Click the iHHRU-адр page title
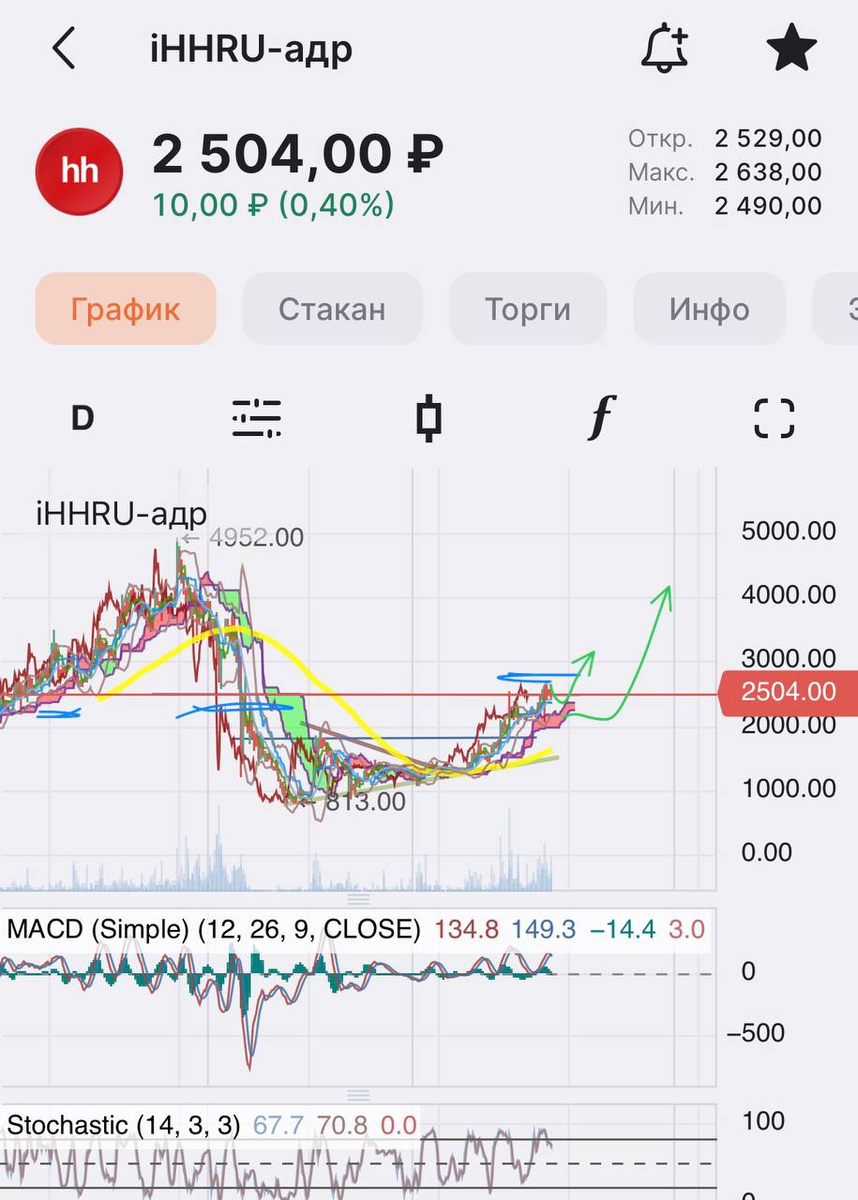 click(x=251, y=48)
